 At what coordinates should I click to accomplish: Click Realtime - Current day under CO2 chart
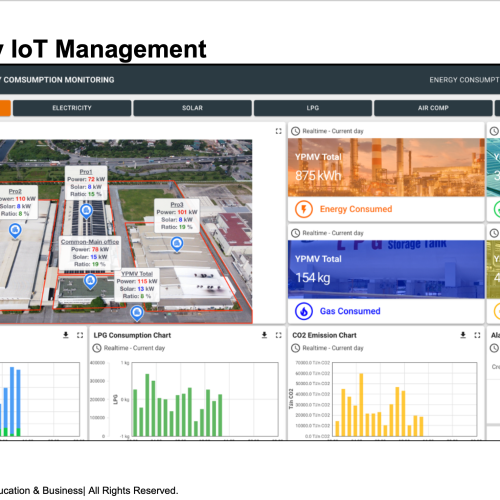coord(333,348)
